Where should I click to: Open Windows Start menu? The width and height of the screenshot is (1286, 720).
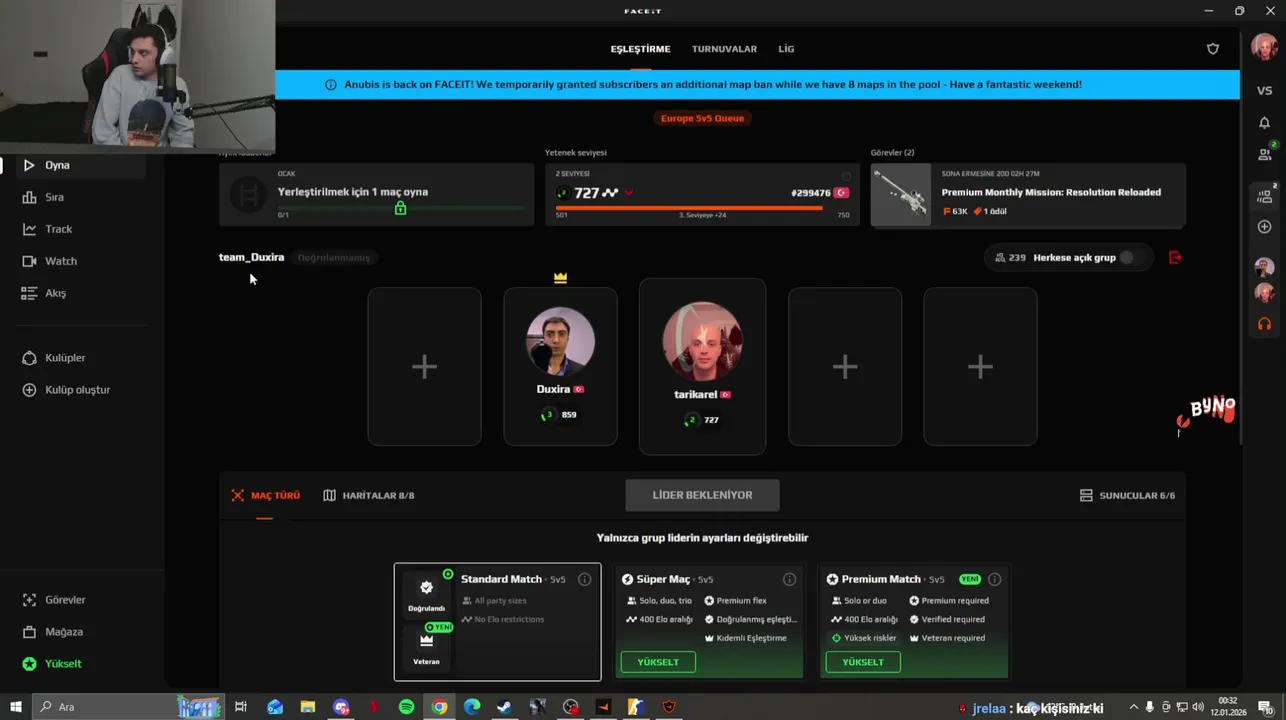pyautogui.click(x=15, y=707)
